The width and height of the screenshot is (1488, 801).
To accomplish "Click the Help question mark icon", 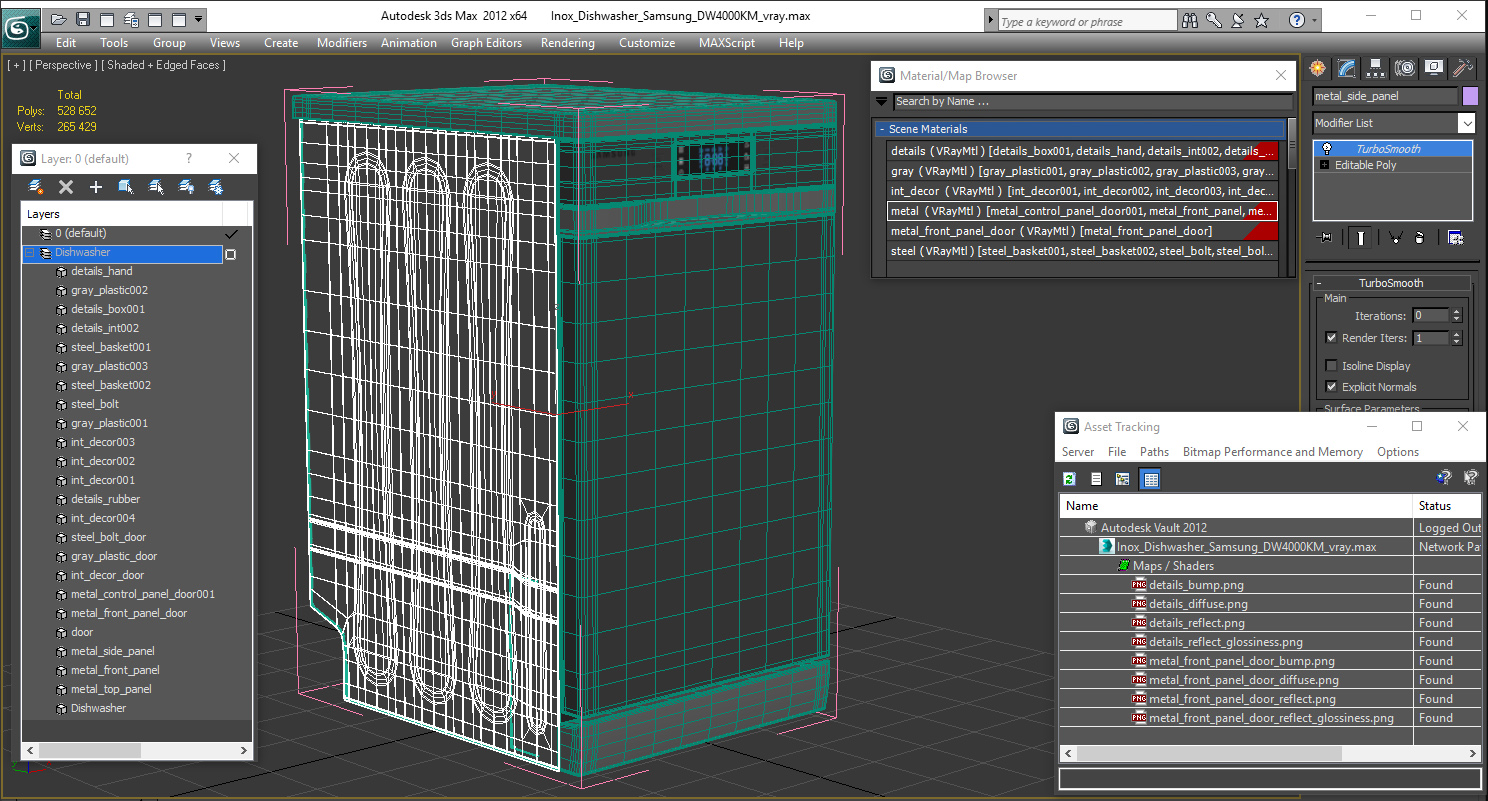I will 1297,20.
